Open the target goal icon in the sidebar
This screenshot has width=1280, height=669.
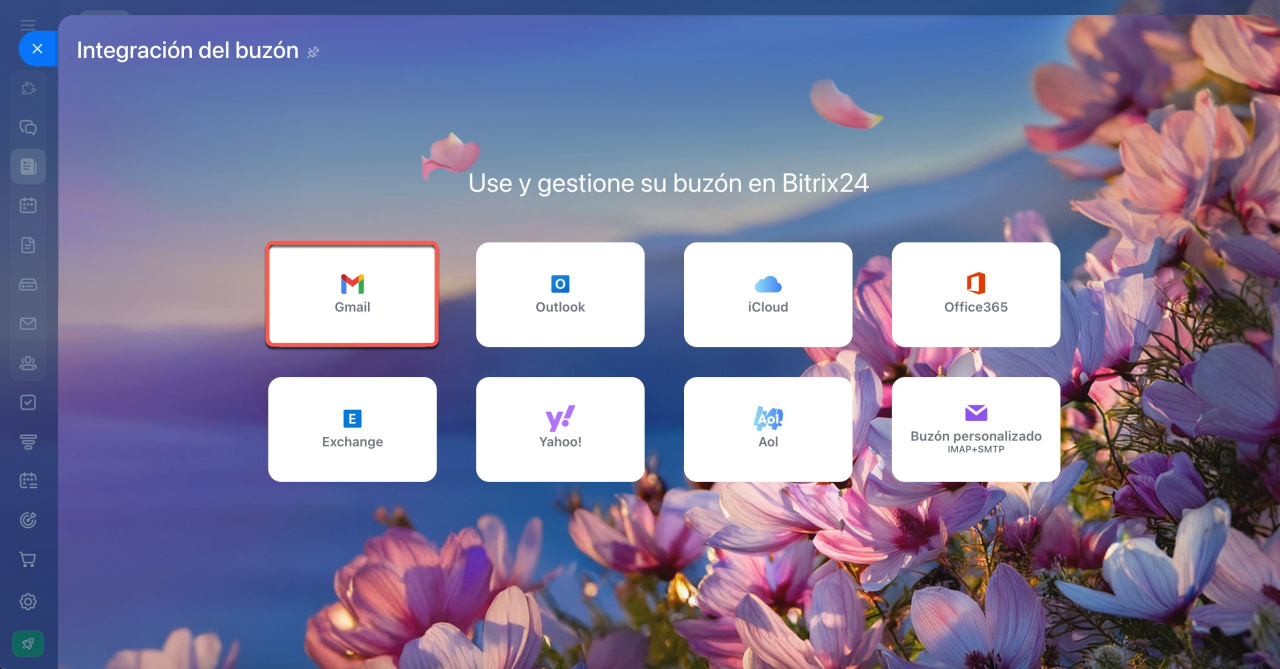[28, 520]
